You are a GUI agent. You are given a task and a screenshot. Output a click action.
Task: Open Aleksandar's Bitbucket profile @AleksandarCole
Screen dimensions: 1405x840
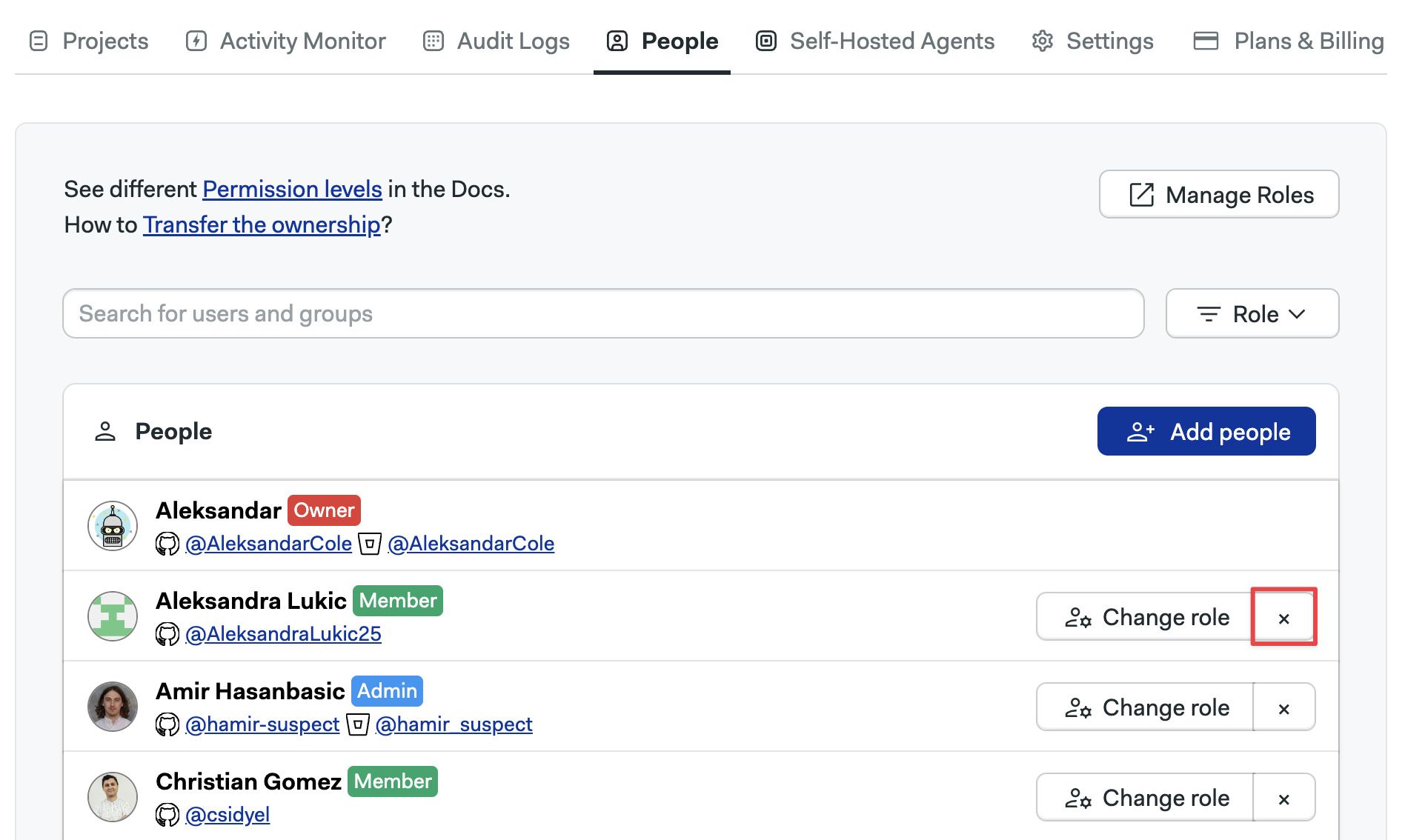click(471, 544)
